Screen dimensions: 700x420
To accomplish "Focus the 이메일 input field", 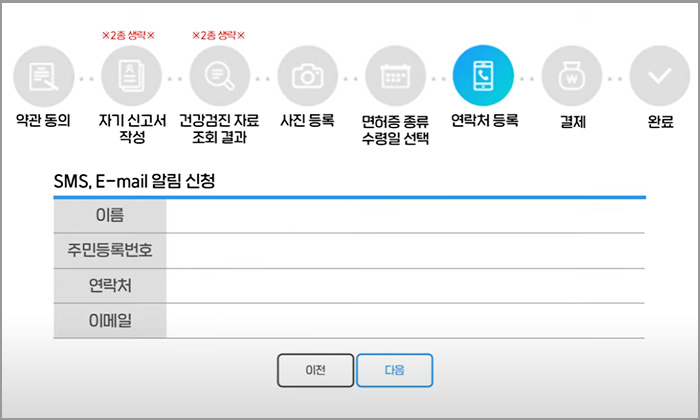I will [405, 320].
